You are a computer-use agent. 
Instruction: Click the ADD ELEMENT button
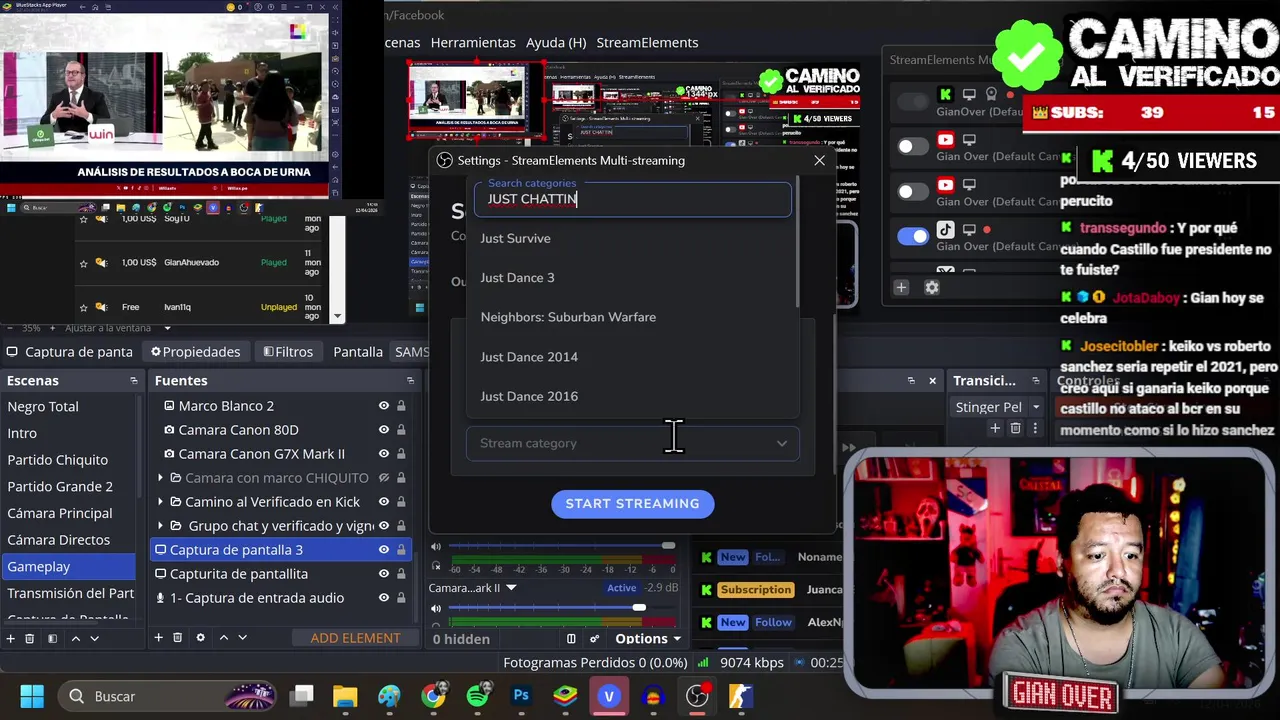tap(355, 638)
